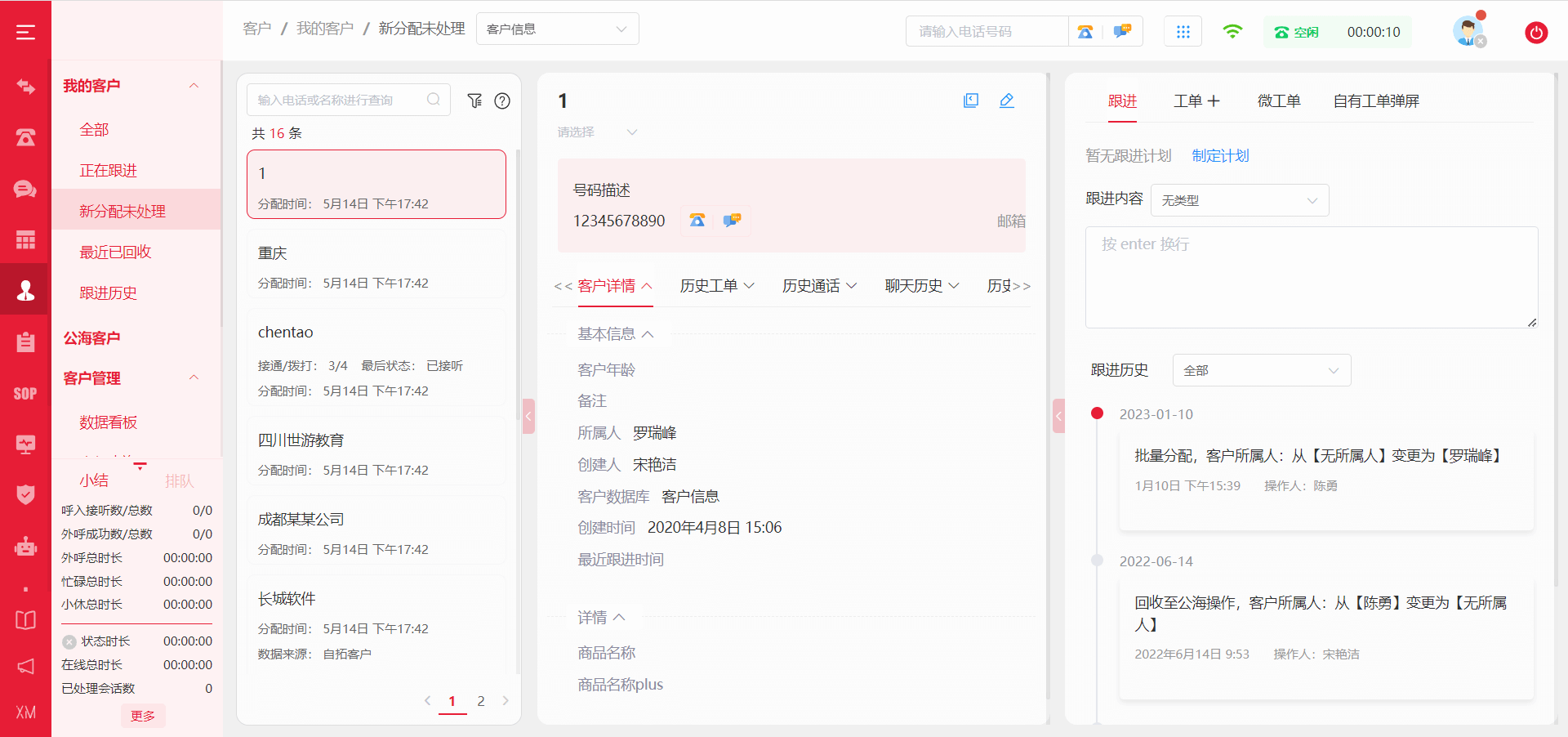The height and width of the screenshot is (737, 1568).
Task: Click the SMS icon beside phone input
Action: click(x=1123, y=31)
